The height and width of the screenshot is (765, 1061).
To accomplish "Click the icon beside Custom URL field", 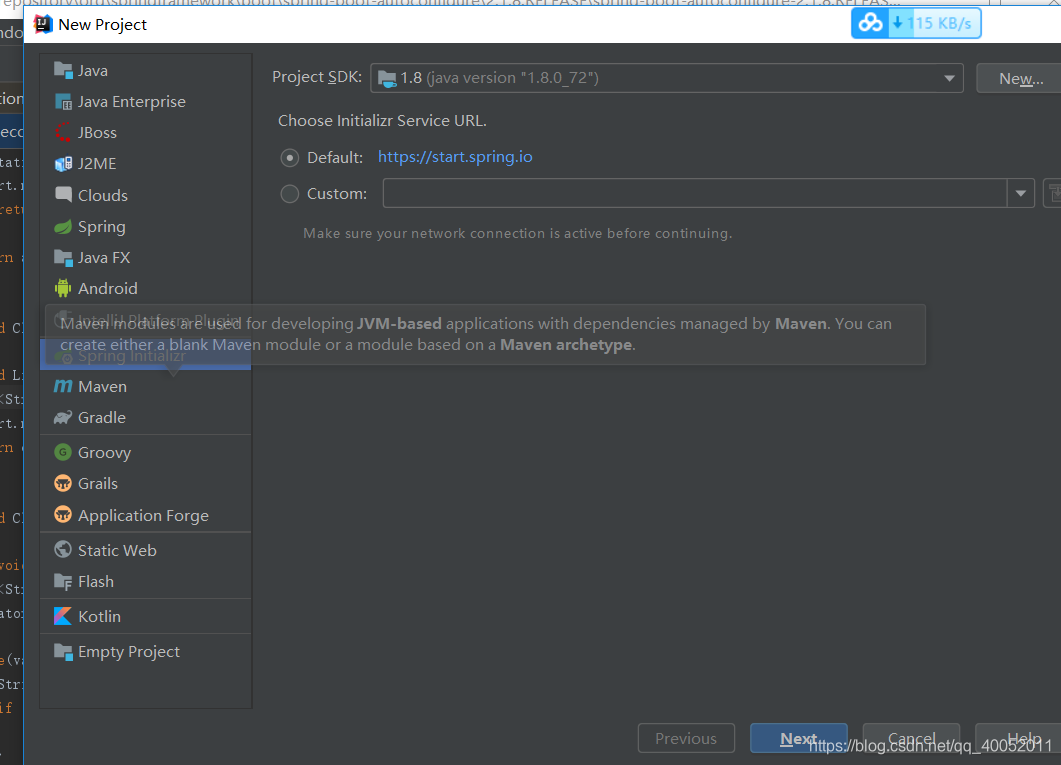I will [1053, 193].
